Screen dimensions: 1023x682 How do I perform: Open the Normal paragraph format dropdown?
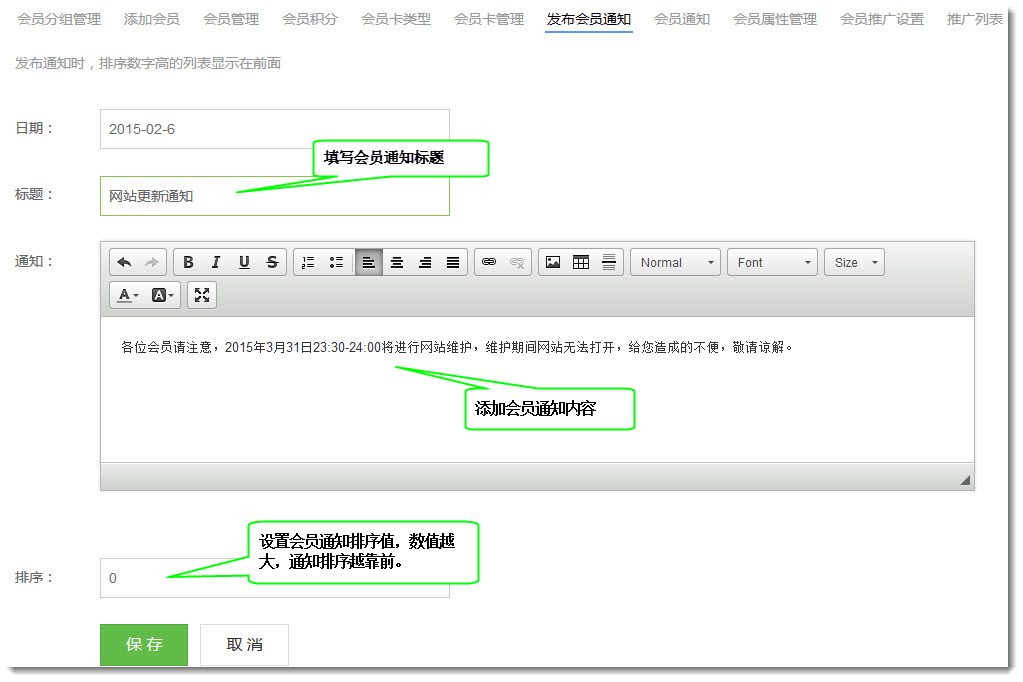pyautogui.click(x=675, y=262)
